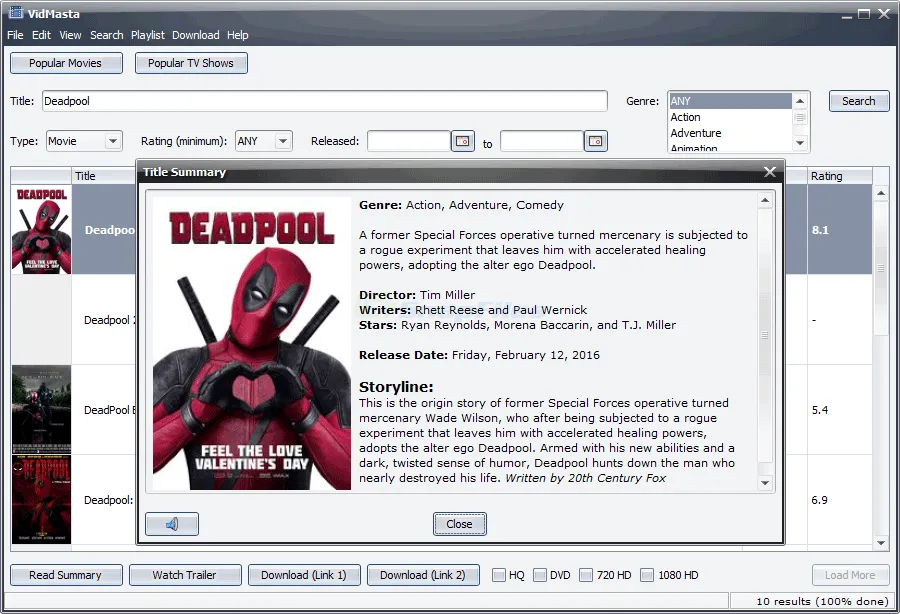Minimize the VidMasta window

tap(847, 15)
